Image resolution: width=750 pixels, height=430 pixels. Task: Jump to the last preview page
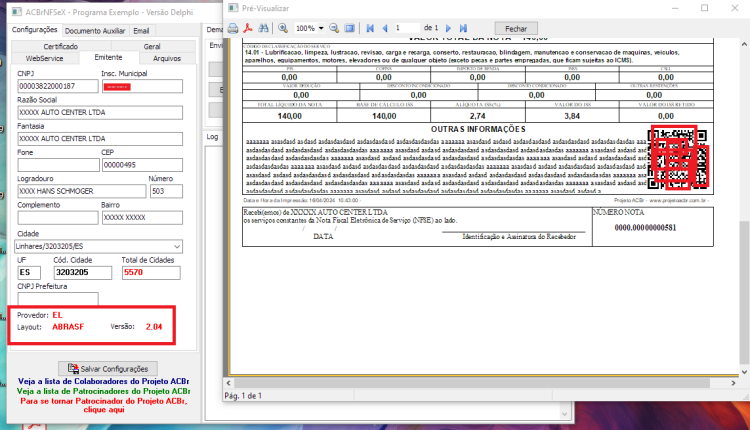(463, 28)
